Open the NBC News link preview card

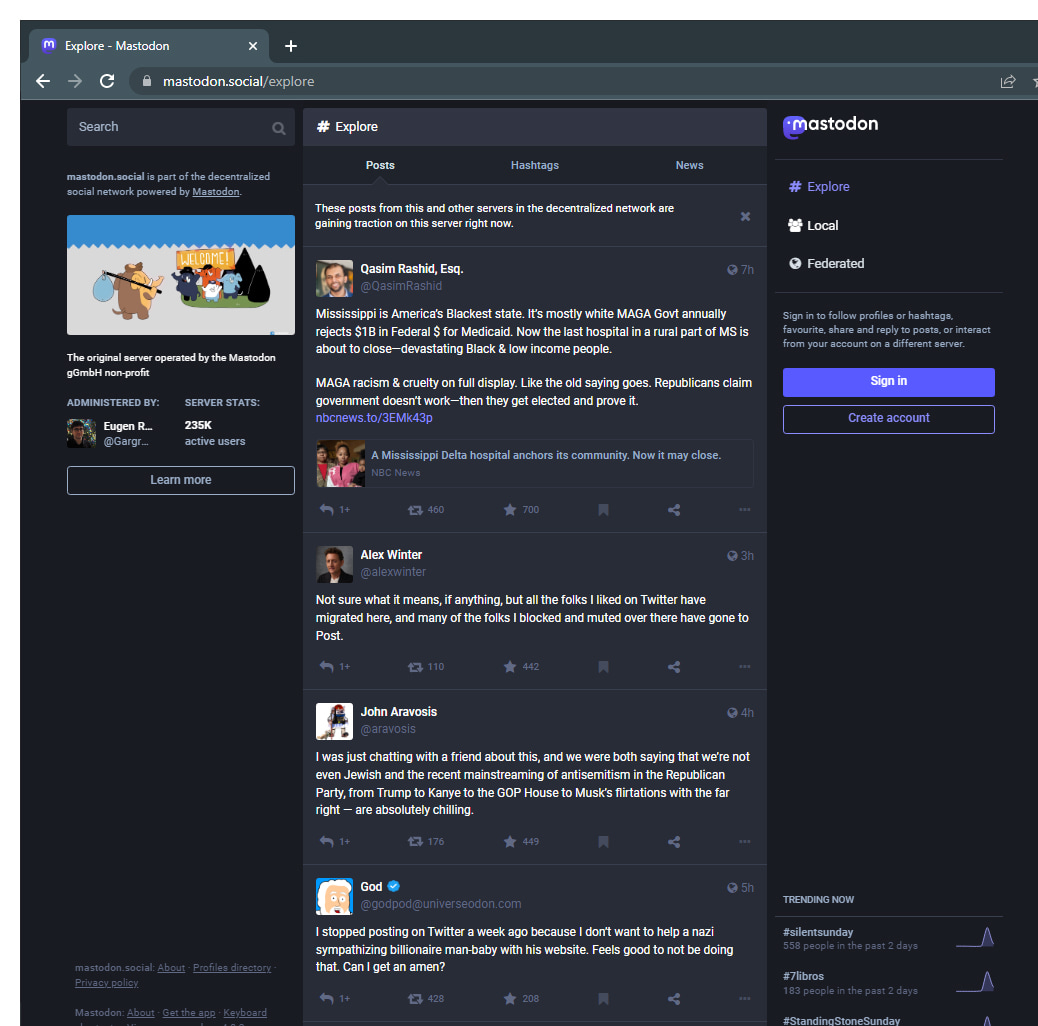[534, 462]
